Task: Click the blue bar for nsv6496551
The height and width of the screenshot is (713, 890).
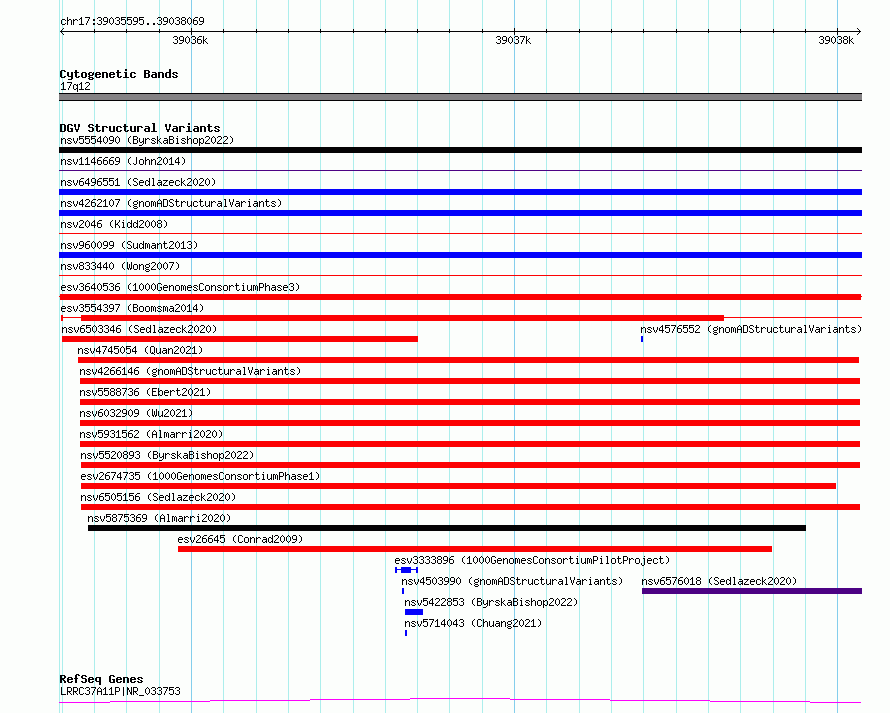Action: coord(460,192)
